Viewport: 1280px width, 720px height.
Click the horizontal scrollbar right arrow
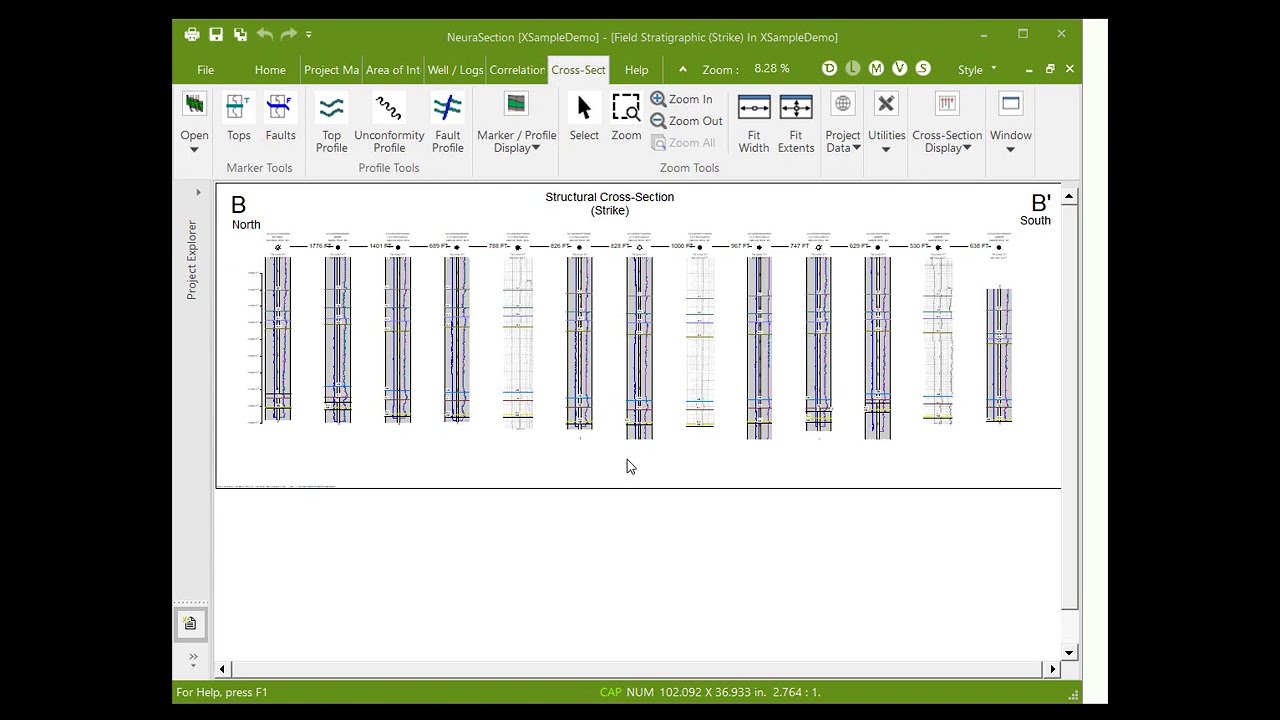click(x=1052, y=669)
